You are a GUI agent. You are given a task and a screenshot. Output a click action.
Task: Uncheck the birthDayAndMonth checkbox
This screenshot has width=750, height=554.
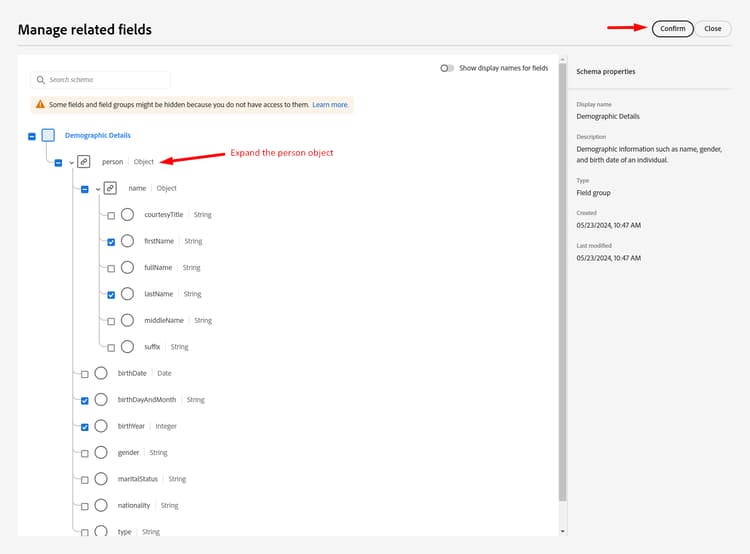point(85,400)
